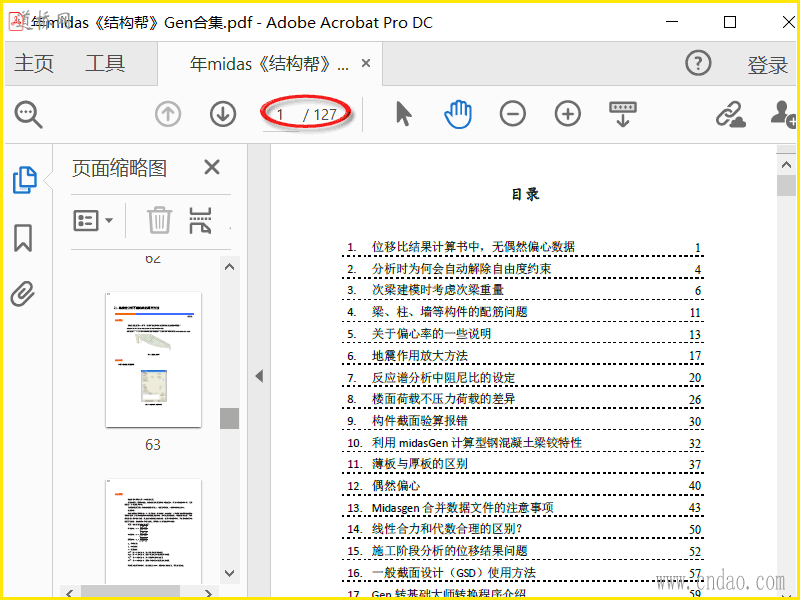Screen dimensions: 800x600
Task: Switch to the 主页 tab
Action: point(34,64)
